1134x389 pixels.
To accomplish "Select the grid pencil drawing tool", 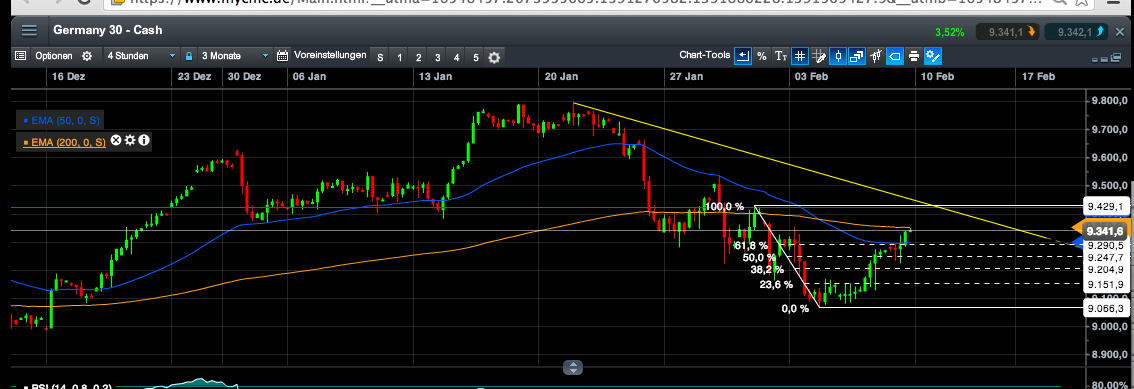I will (x=819, y=56).
